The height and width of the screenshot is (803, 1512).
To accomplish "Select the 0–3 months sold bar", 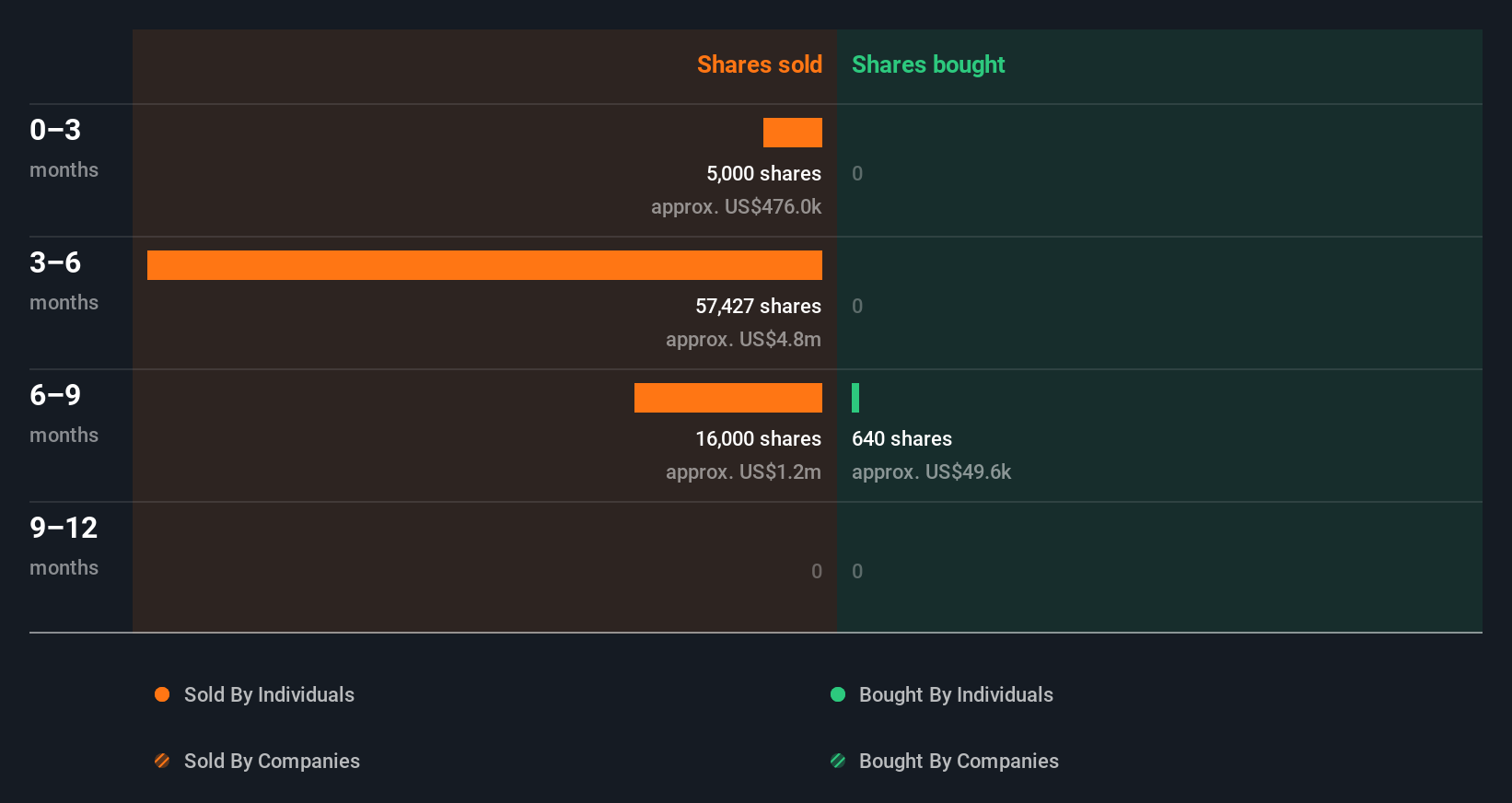I will [x=793, y=133].
